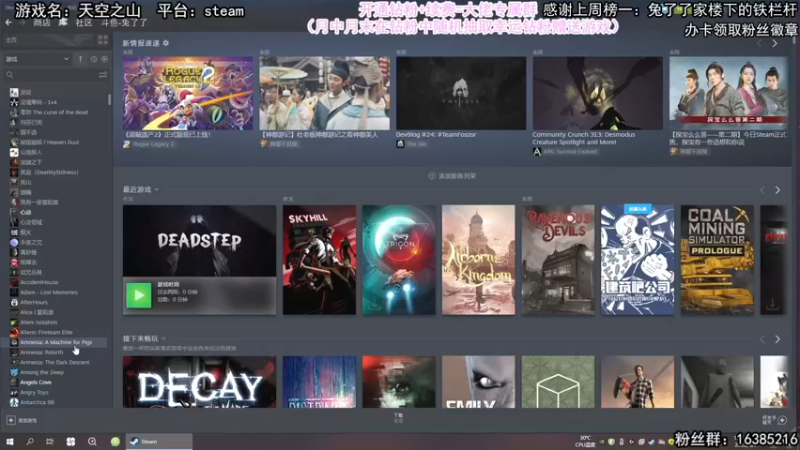This screenshot has height=450, width=800.
Task: Select Amnesia: A Machine for Pigs
Action: (x=56, y=342)
